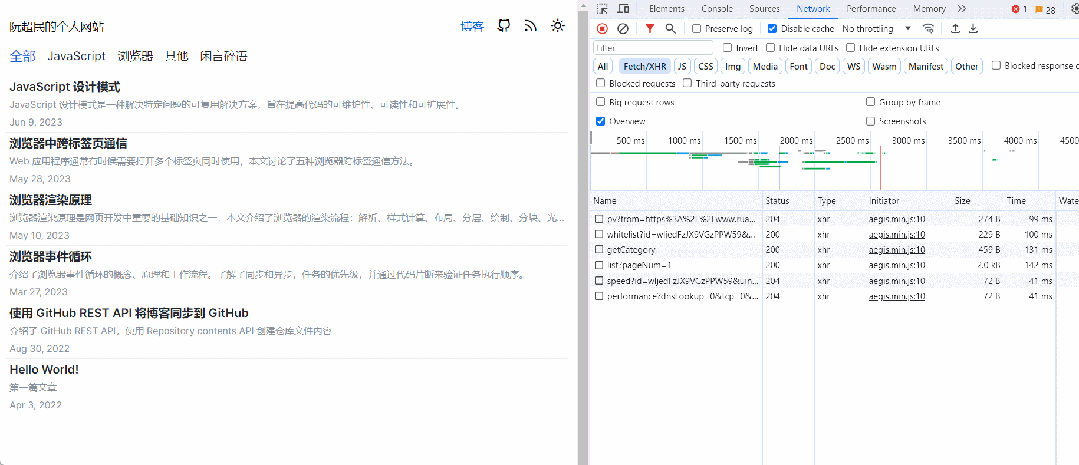Image resolution: width=1079 pixels, height=465 pixels.
Task: Clear the network log
Action: pyautogui.click(x=623, y=29)
